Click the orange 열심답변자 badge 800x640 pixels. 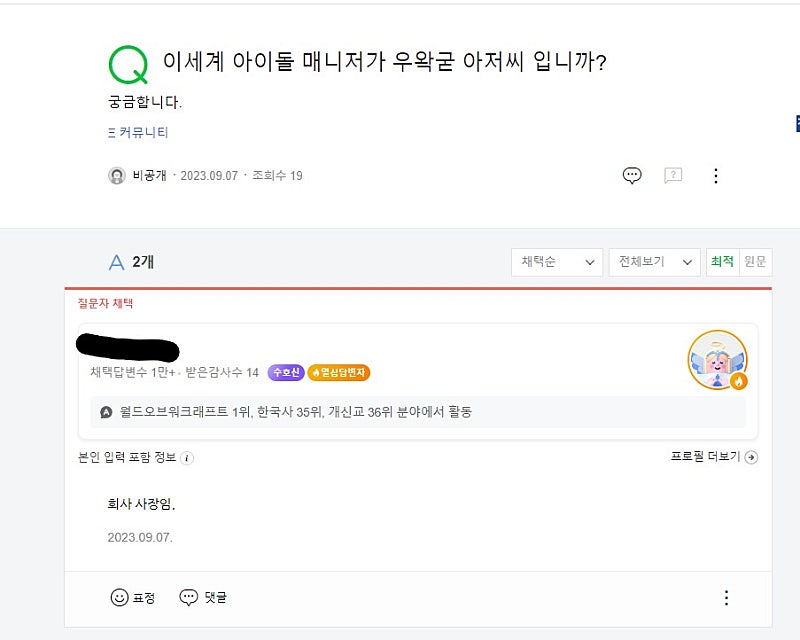click(339, 373)
